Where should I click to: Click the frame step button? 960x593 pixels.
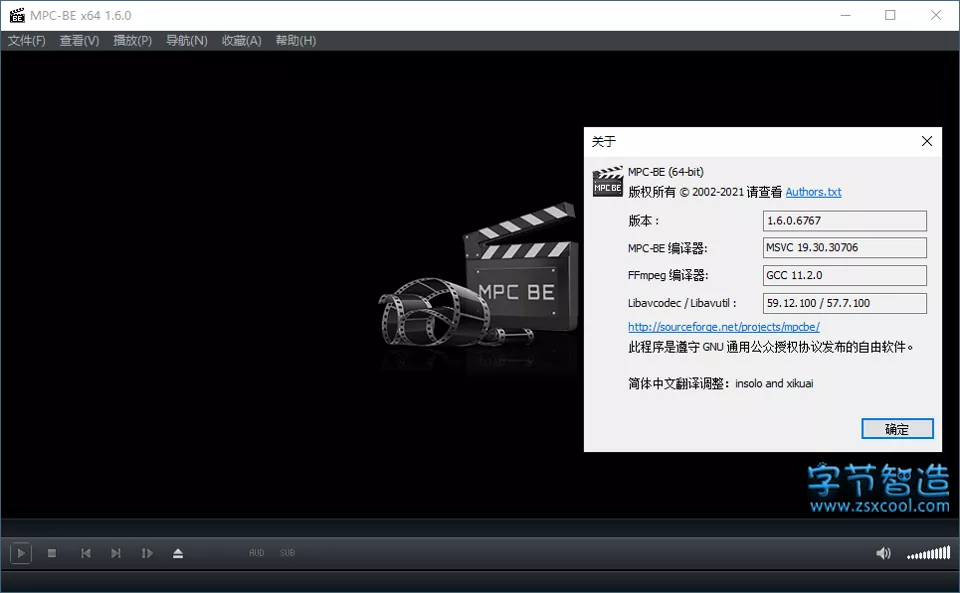click(147, 553)
